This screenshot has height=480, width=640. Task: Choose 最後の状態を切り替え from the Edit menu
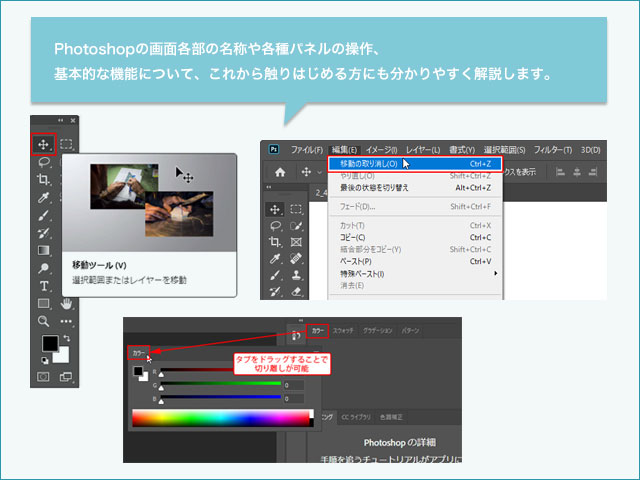(416, 188)
